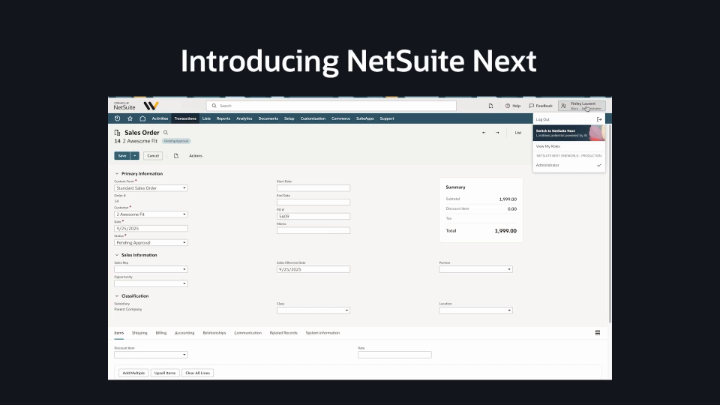720x405 pixels.
Task: Click the Save button
Action: click(122, 156)
